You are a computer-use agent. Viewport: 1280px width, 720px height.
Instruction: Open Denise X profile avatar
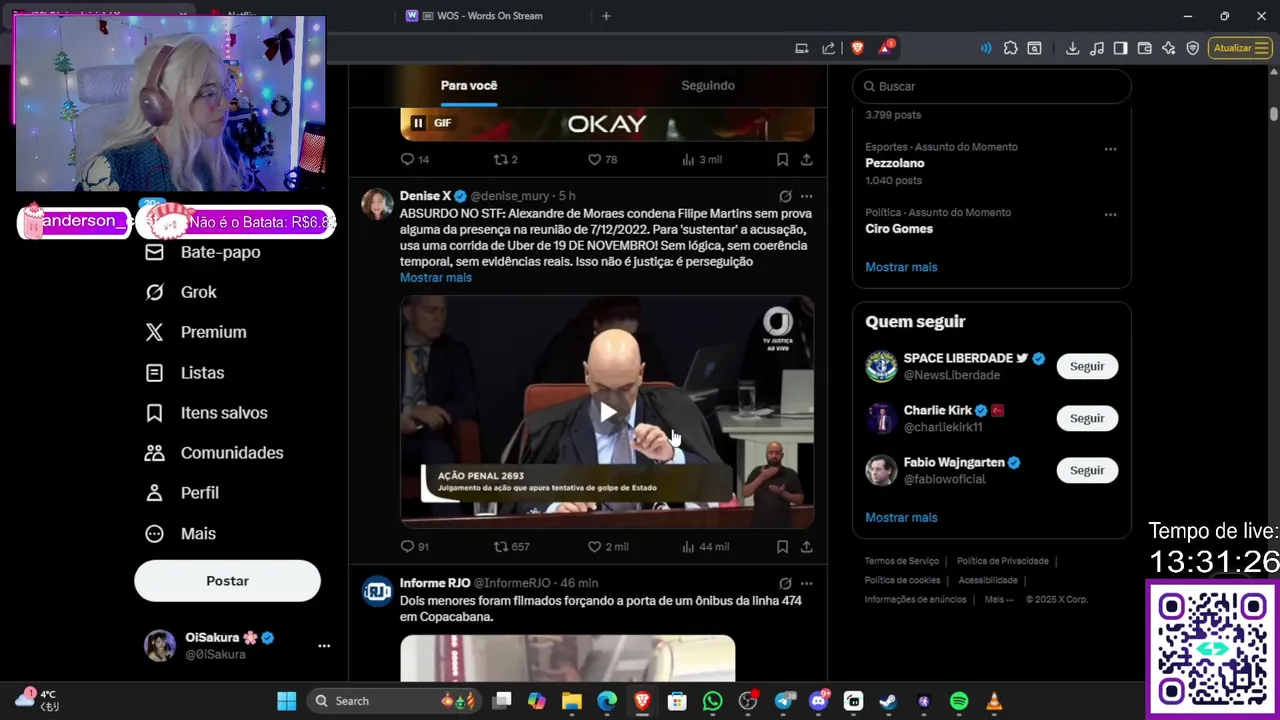pos(377,203)
